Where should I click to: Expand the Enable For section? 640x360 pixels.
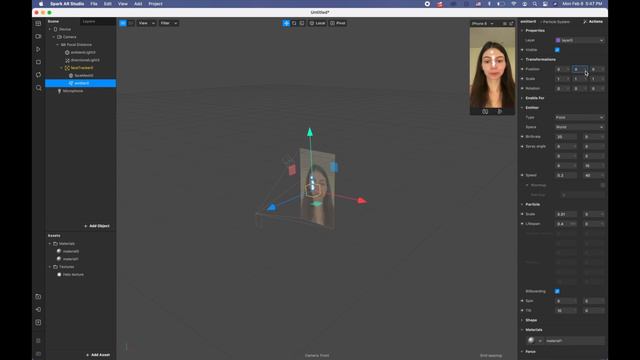tap(522, 98)
